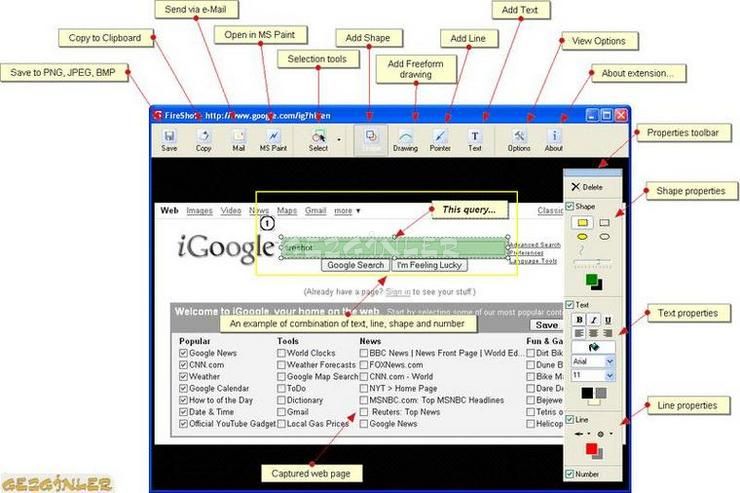Open the Advanced Search link
The width and height of the screenshot is (740, 493).
(535, 245)
